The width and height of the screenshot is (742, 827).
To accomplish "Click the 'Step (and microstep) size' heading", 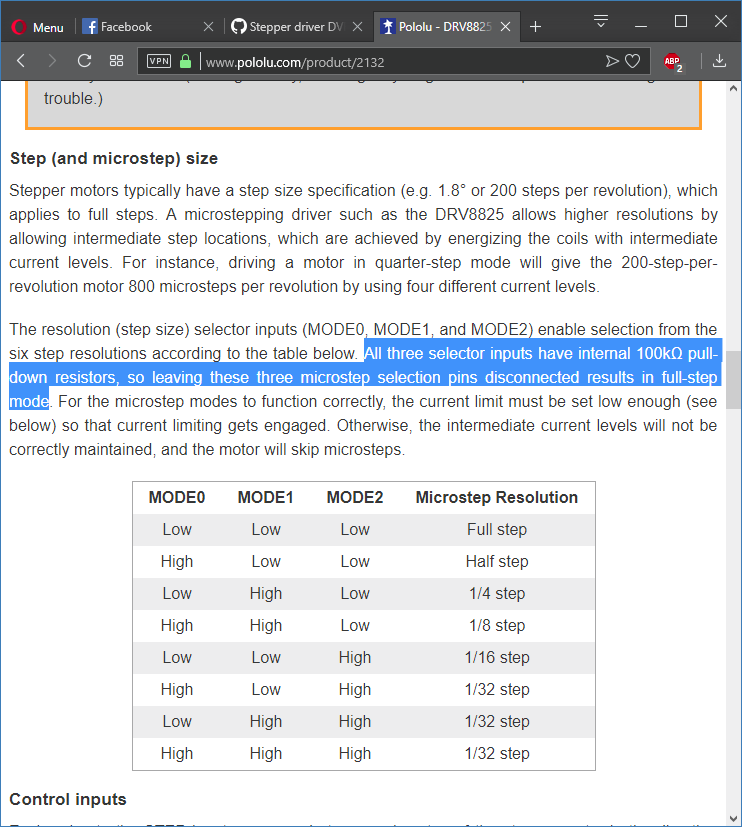I will point(114,158).
